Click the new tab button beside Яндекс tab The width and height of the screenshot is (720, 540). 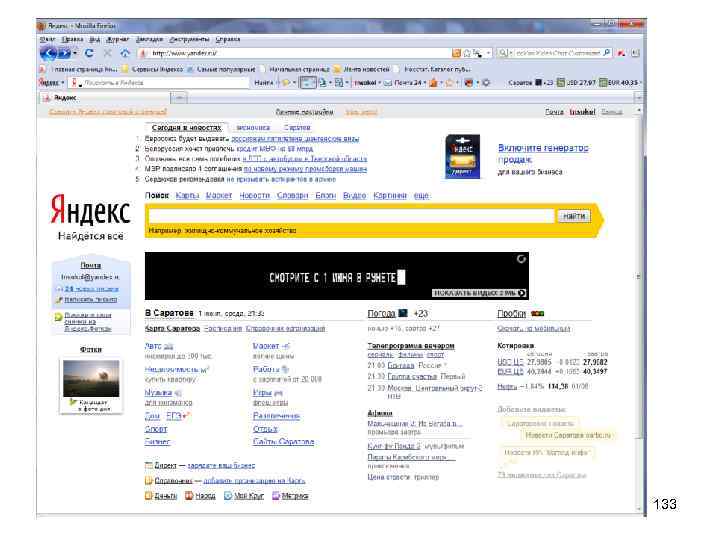pos(179,98)
